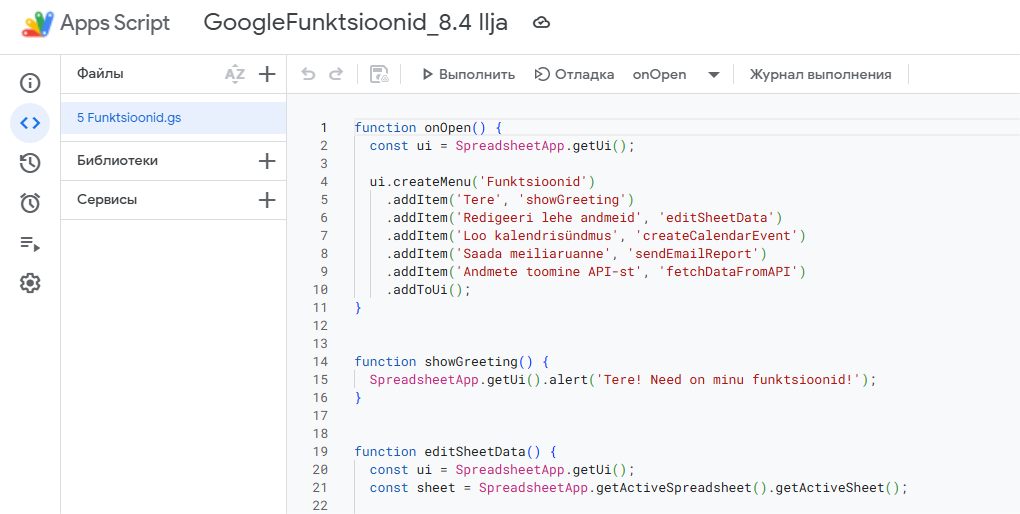Open Журнал выполнения execution log
The height and width of the screenshot is (514, 1020).
point(820,74)
